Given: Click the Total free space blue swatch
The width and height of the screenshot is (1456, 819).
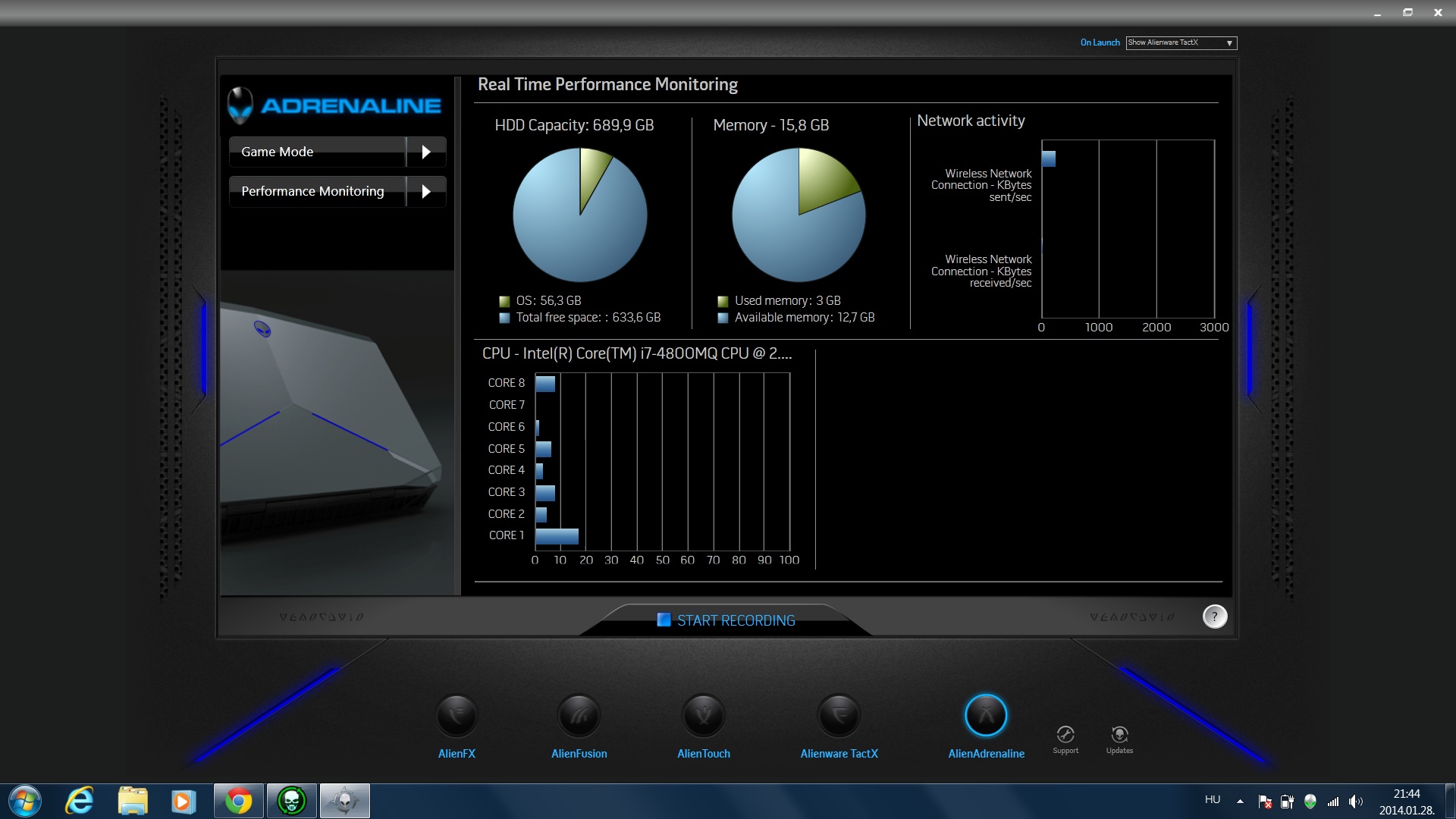Looking at the screenshot, I should (504, 318).
